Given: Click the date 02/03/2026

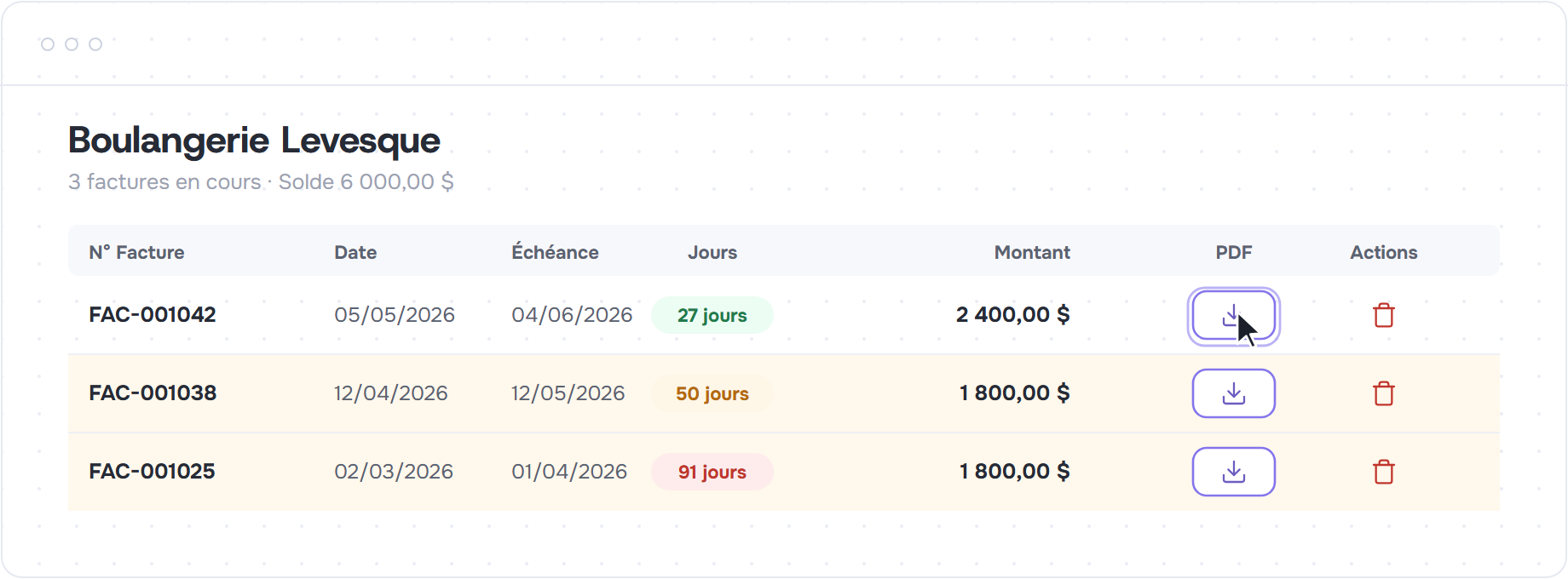Looking at the screenshot, I should pos(394,472).
